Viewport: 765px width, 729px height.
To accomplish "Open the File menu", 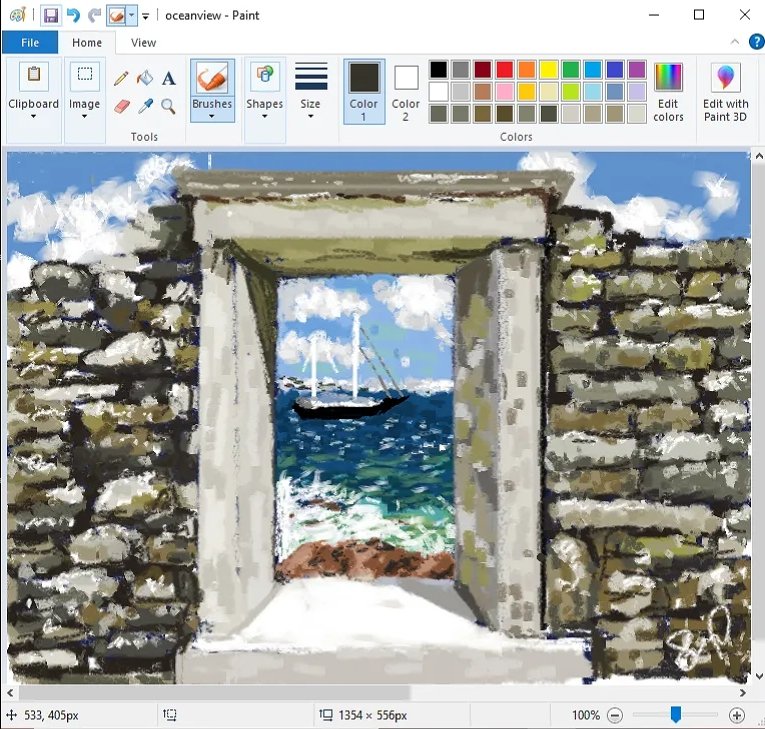I will click(30, 42).
